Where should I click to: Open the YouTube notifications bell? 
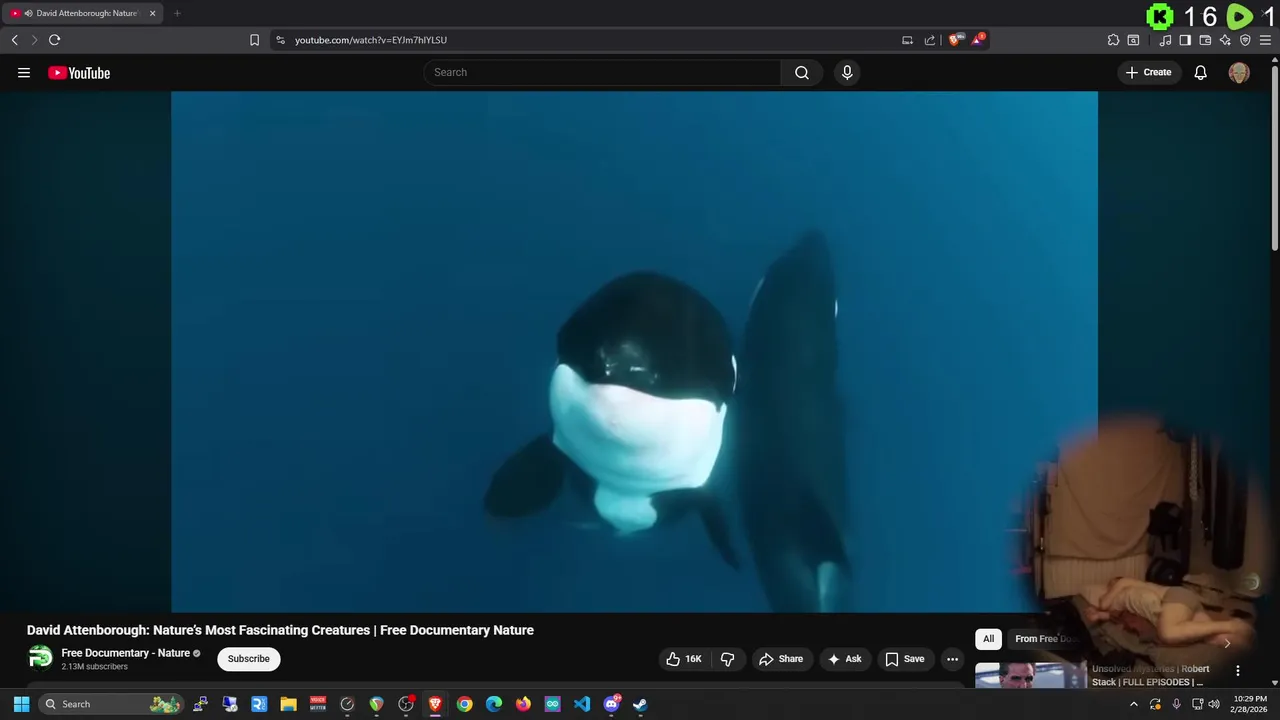pyautogui.click(x=1201, y=72)
